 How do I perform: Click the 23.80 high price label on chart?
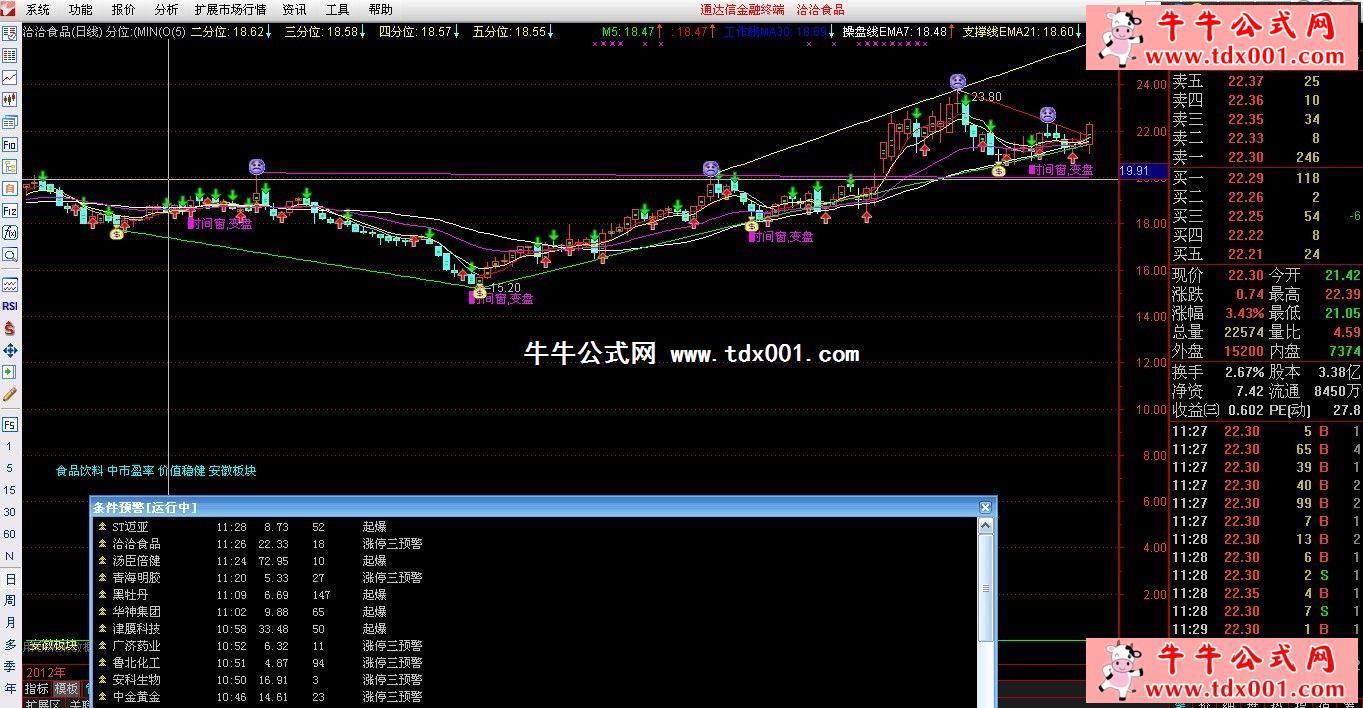point(986,97)
